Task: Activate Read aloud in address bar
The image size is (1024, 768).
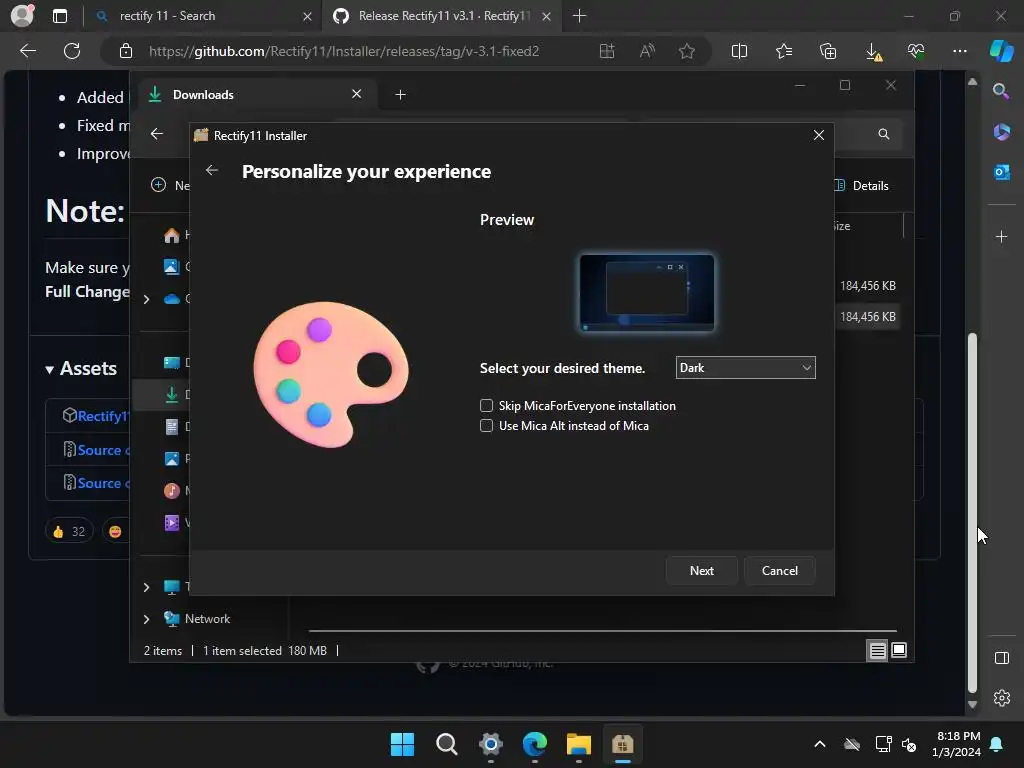Action: pos(647,51)
